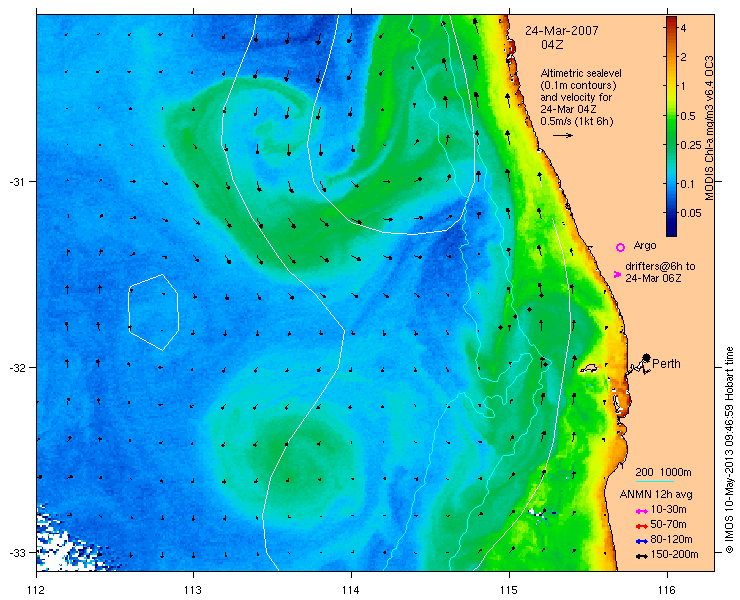740x600 pixels.
Task: Click the longitude axis label 116
Action: (667, 590)
